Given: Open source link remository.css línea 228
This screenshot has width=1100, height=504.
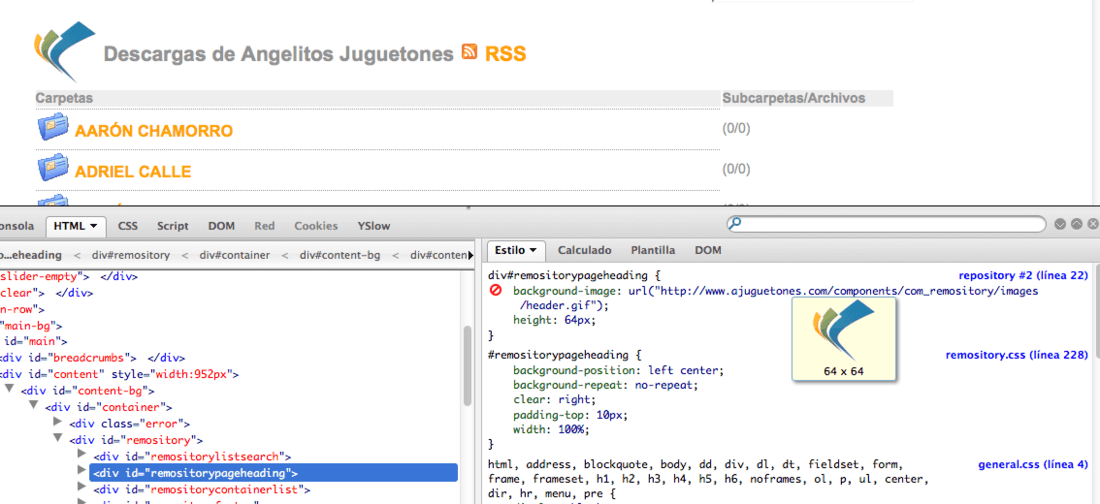Looking at the screenshot, I should [x=1017, y=355].
